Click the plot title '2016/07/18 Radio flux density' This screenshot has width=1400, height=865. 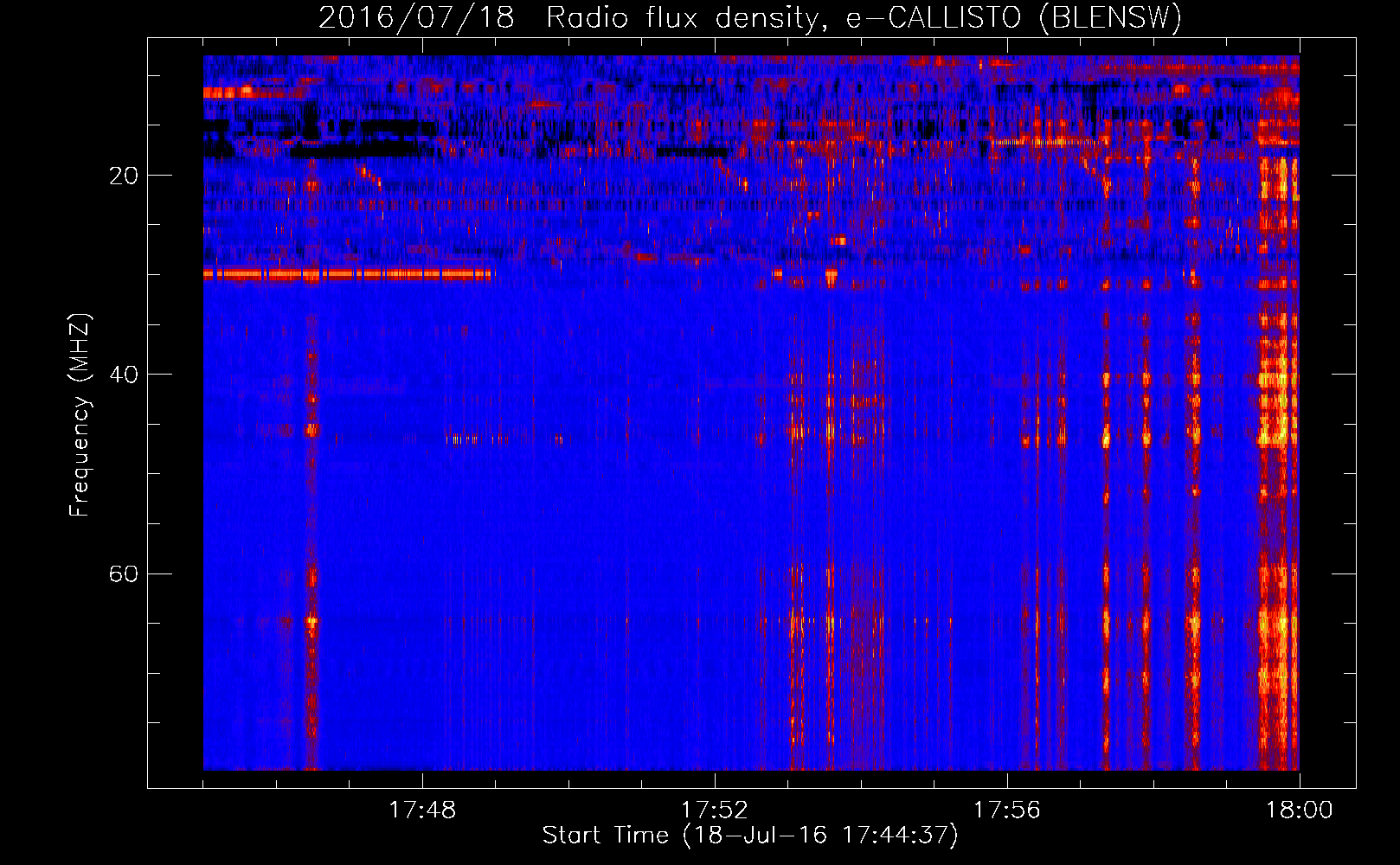750,18
